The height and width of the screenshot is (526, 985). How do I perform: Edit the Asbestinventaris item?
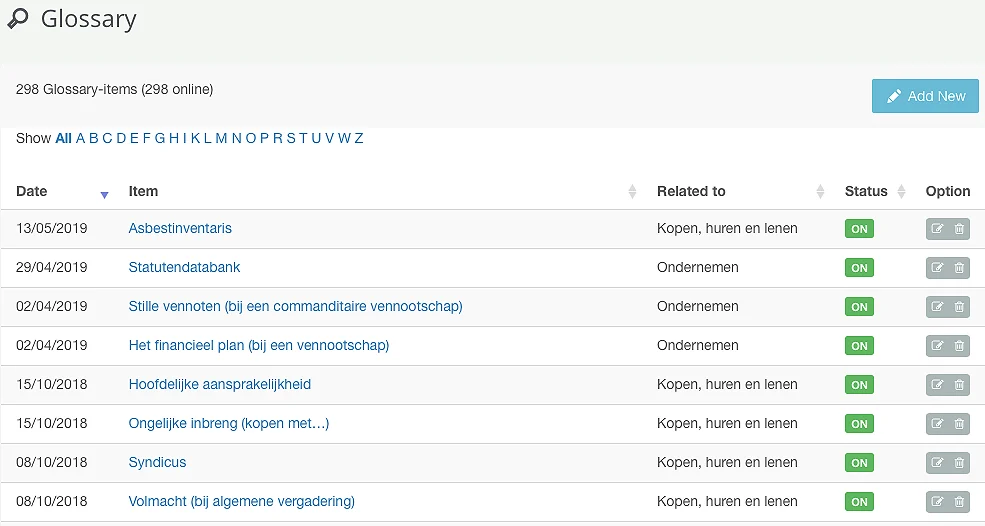(937, 229)
